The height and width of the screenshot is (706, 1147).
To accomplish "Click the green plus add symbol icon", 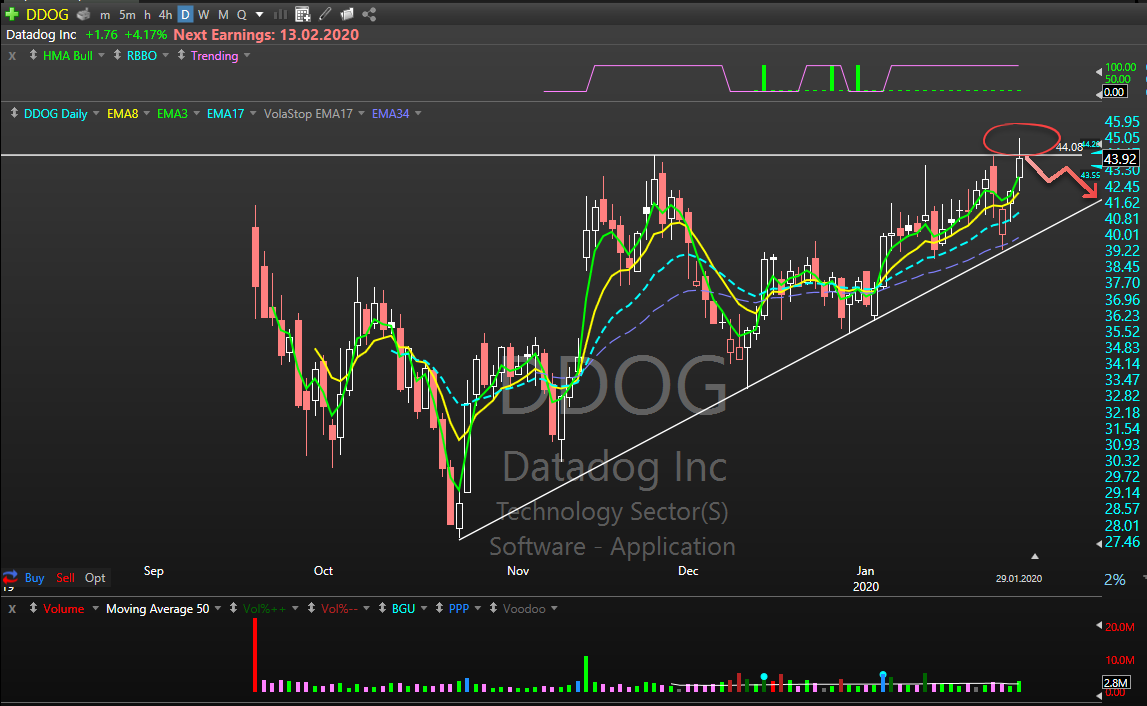I will tap(12, 15).
